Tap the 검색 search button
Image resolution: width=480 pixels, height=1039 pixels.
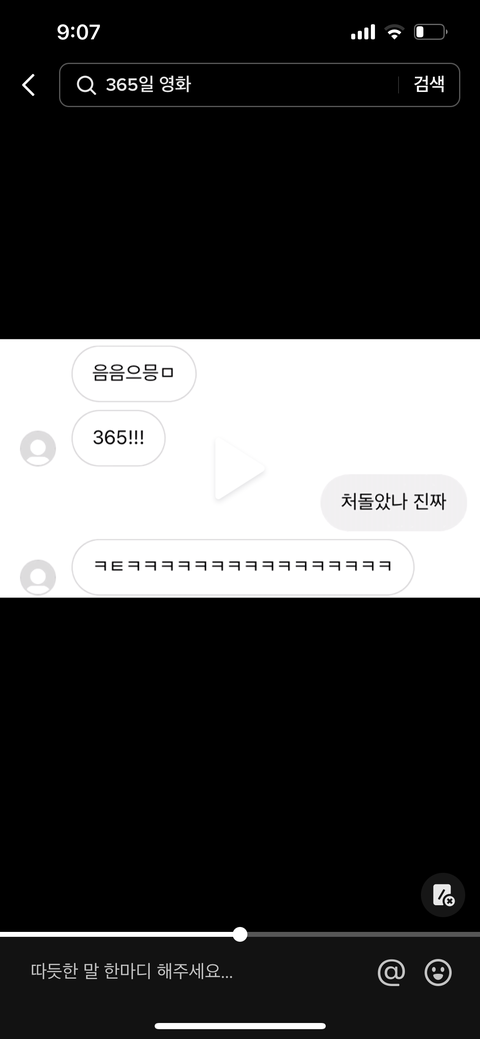click(429, 84)
